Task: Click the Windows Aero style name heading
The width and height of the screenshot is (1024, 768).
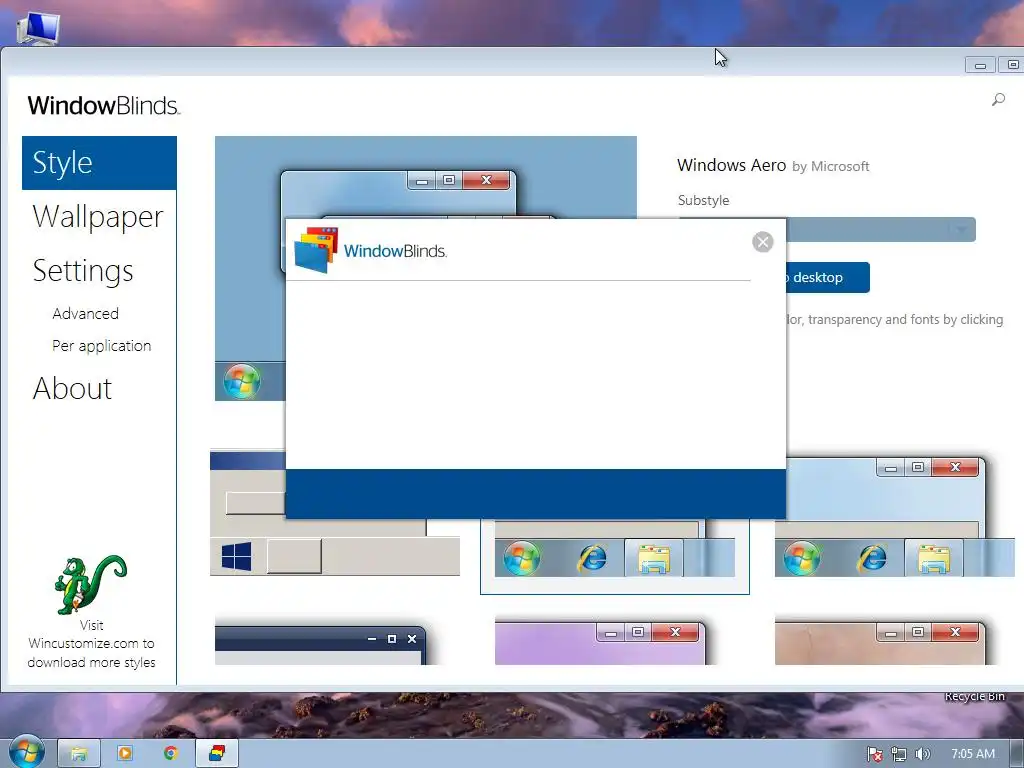Action: (x=731, y=165)
